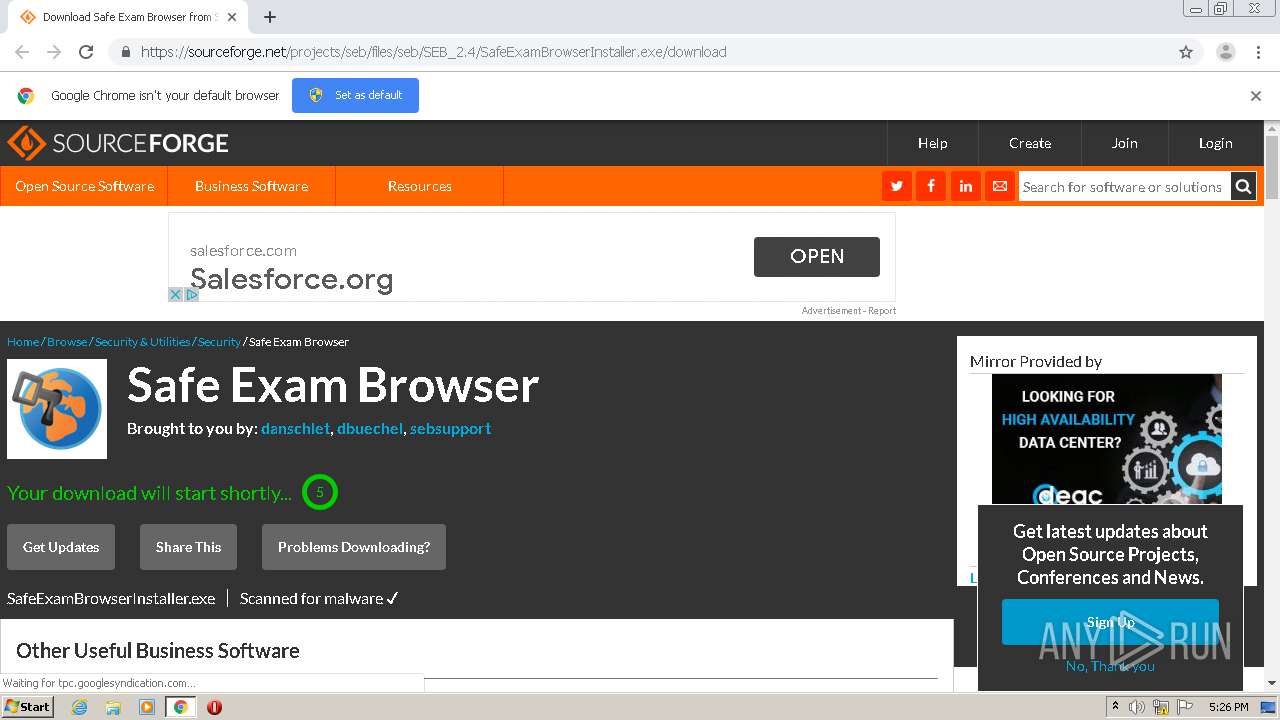This screenshot has width=1280, height=720.
Task: Click the browser forward arrow
Action: click(54, 52)
